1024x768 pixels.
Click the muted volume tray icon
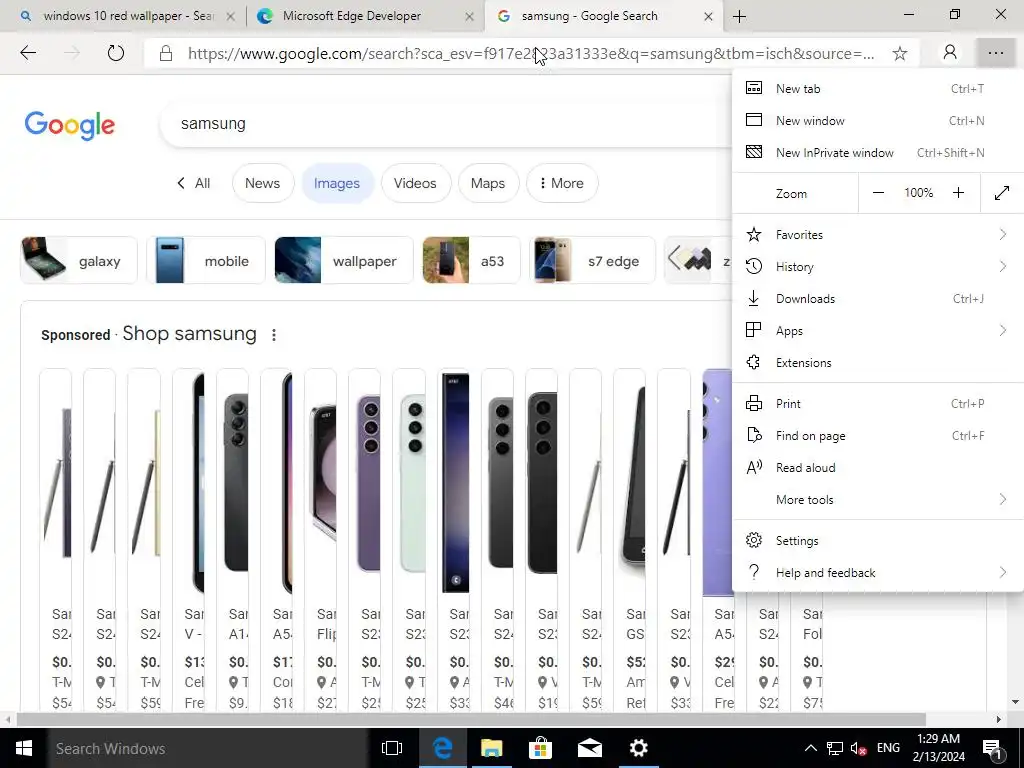[x=858, y=748]
